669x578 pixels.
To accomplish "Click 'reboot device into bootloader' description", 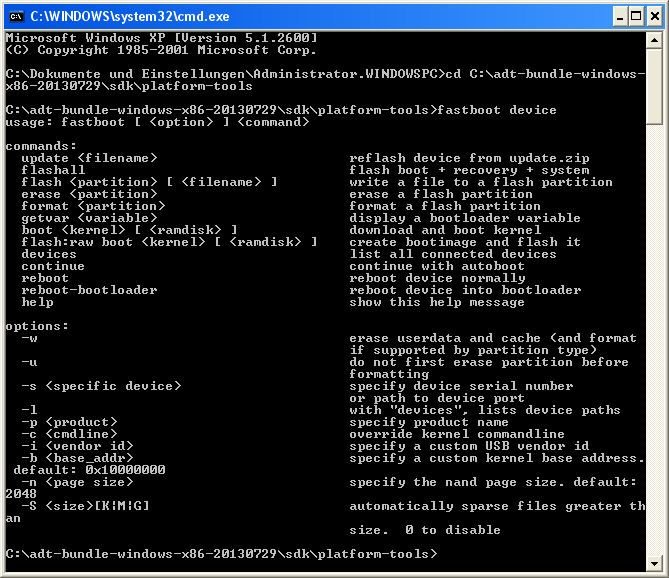I will coord(465,290).
